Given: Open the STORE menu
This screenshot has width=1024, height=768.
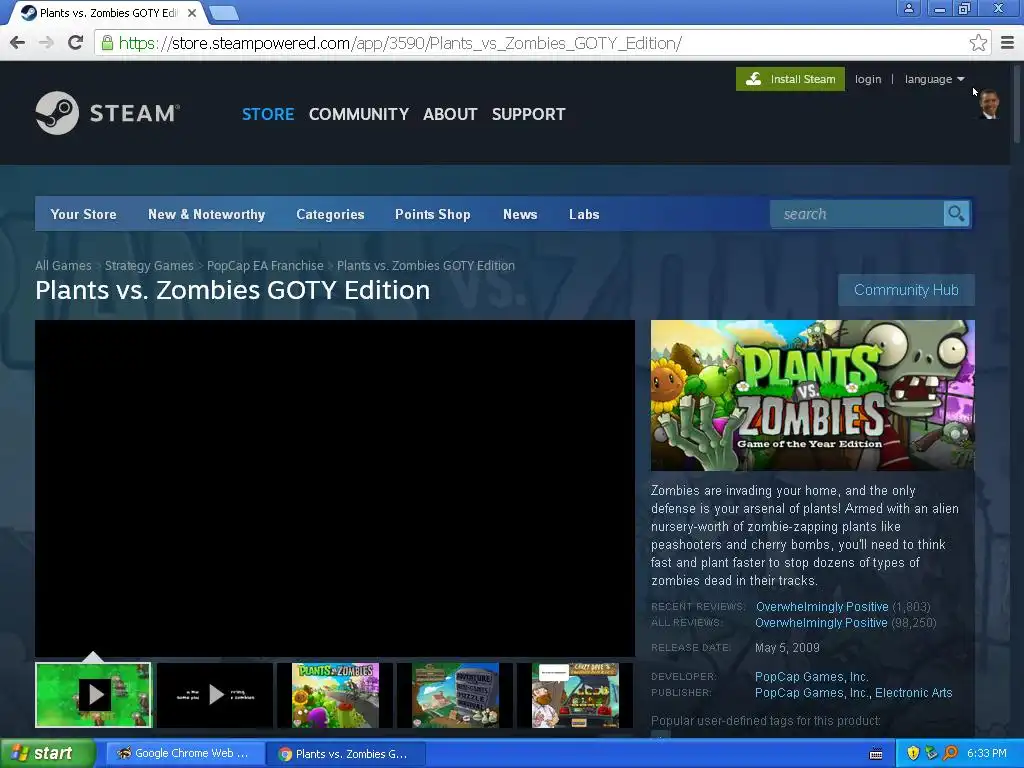Looking at the screenshot, I should tap(268, 114).
